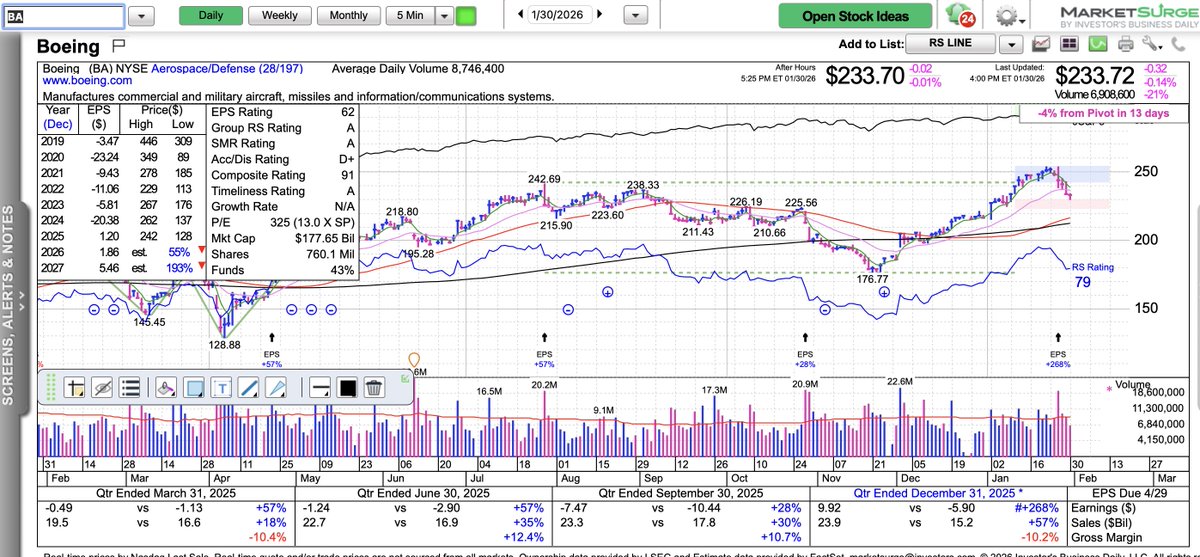The width and height of the screenshot is (1200, 557).
Task: Click the EPS Rating 62 row
Action: (x=282, y=112)
